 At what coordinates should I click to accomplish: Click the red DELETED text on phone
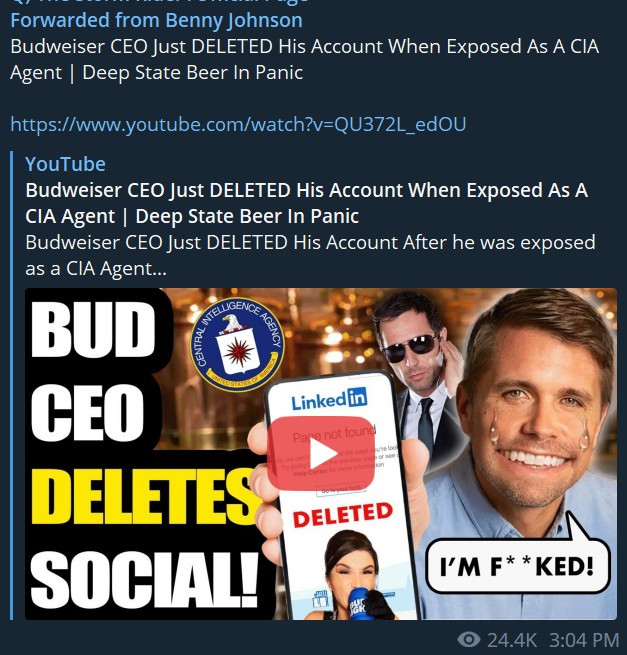343,515
